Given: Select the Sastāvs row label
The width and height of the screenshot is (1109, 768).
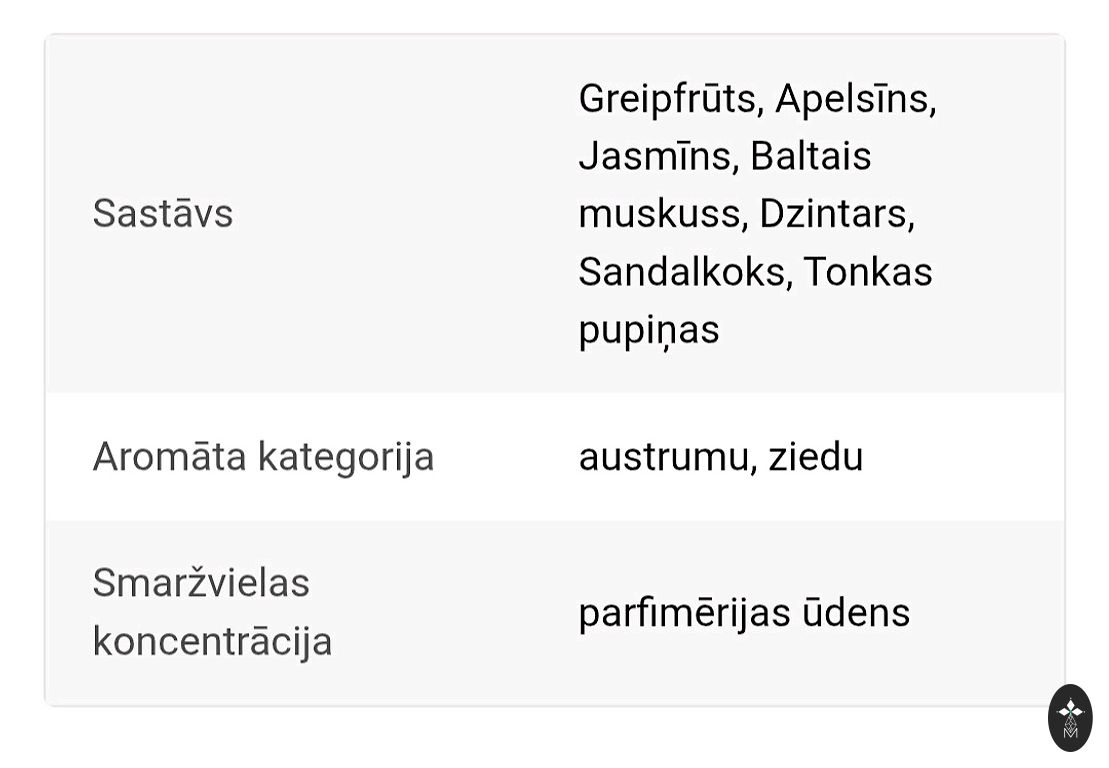Looking at the screenshot, I should [x=163, y=214].
